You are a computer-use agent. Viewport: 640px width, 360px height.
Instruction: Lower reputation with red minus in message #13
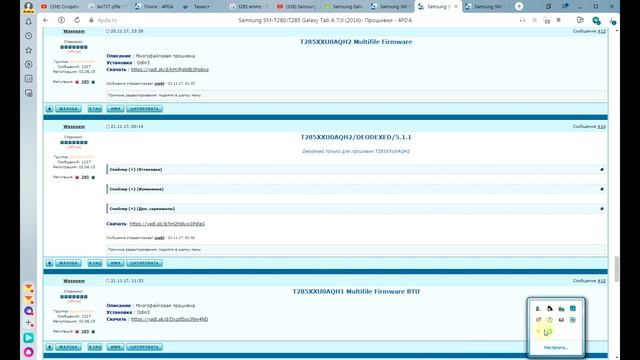[77, 82]
